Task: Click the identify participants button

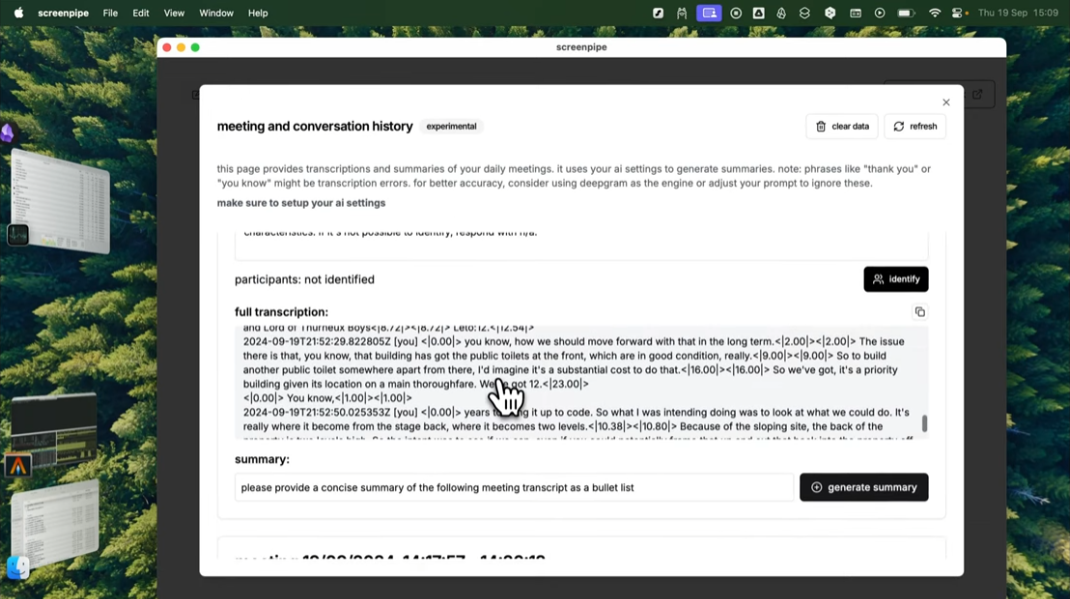Action: [x=895, y=279]
